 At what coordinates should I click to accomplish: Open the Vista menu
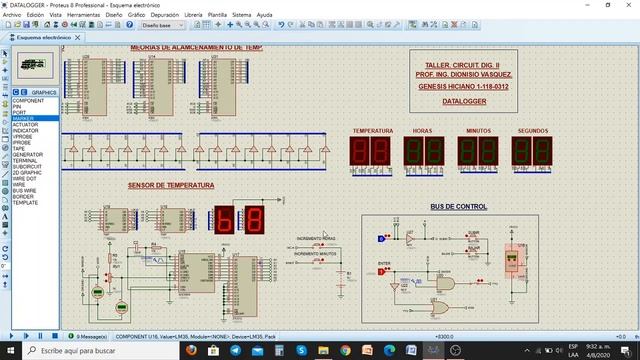pos(56,15)
